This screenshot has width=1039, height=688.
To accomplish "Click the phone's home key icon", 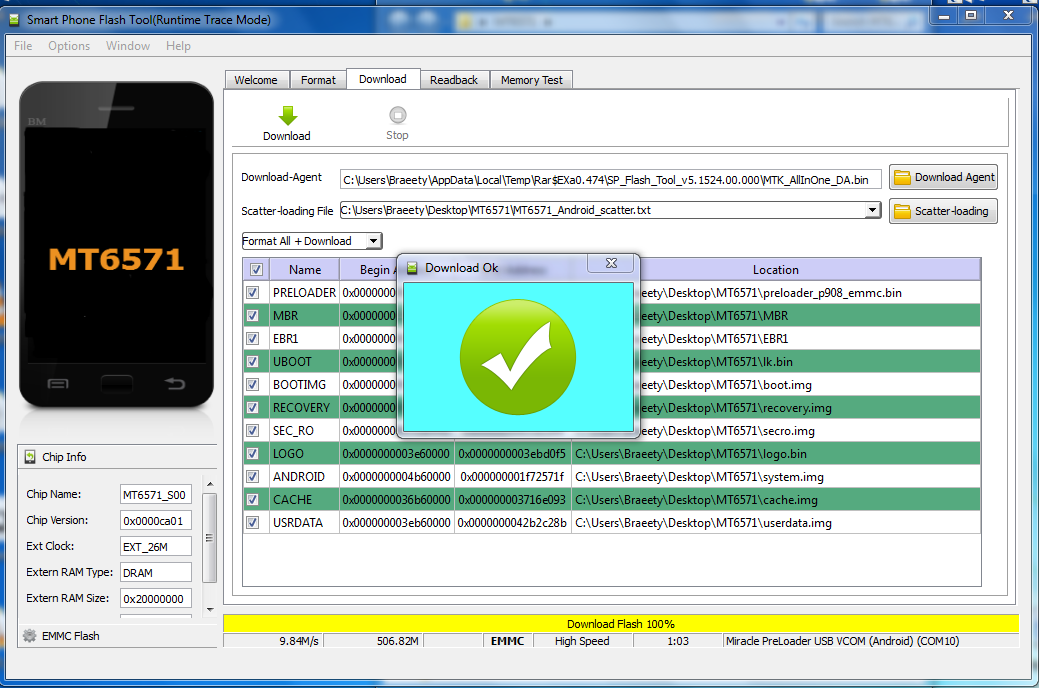I will [117, 384].
